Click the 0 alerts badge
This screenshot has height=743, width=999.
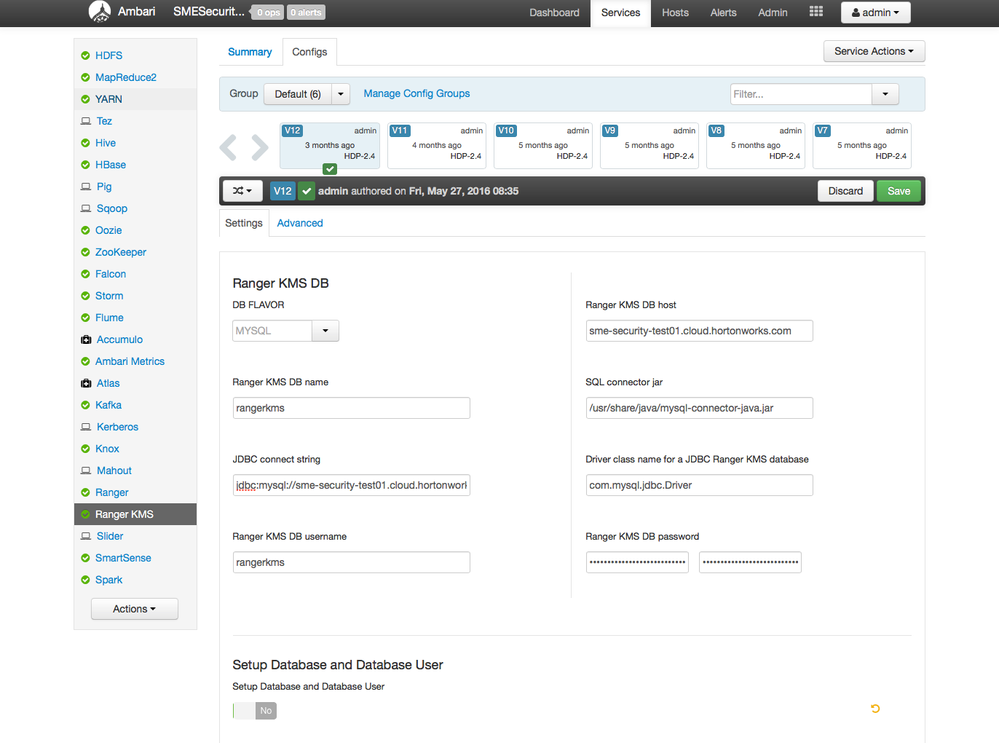[x=306, y=12]
